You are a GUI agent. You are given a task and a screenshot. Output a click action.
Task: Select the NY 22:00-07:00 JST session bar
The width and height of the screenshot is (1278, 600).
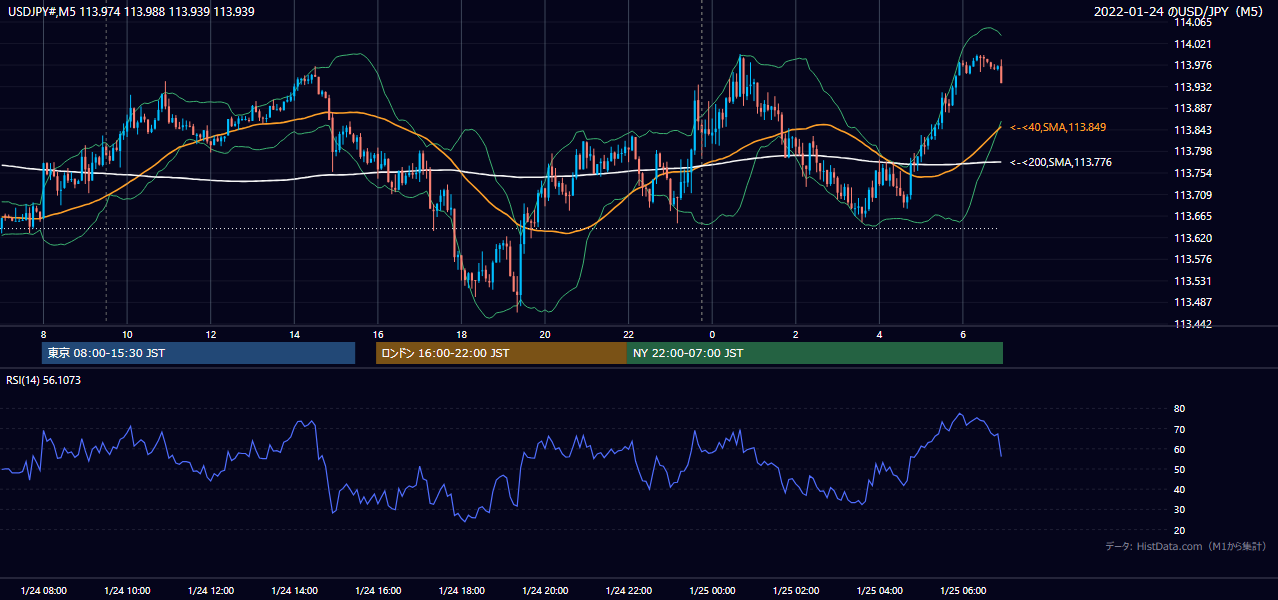coord(815,353)
